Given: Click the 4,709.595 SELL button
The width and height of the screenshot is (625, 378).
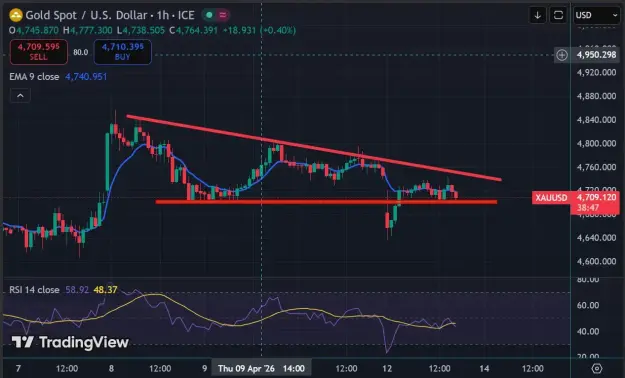Looking at the screenshot, I should point(39,52).
